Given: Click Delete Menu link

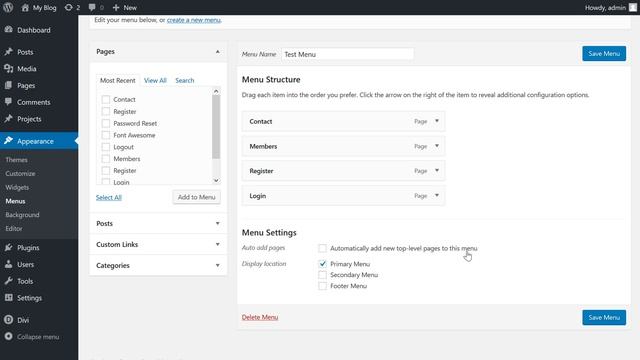Looking at the screenshot, I should [x=260, y=317].
